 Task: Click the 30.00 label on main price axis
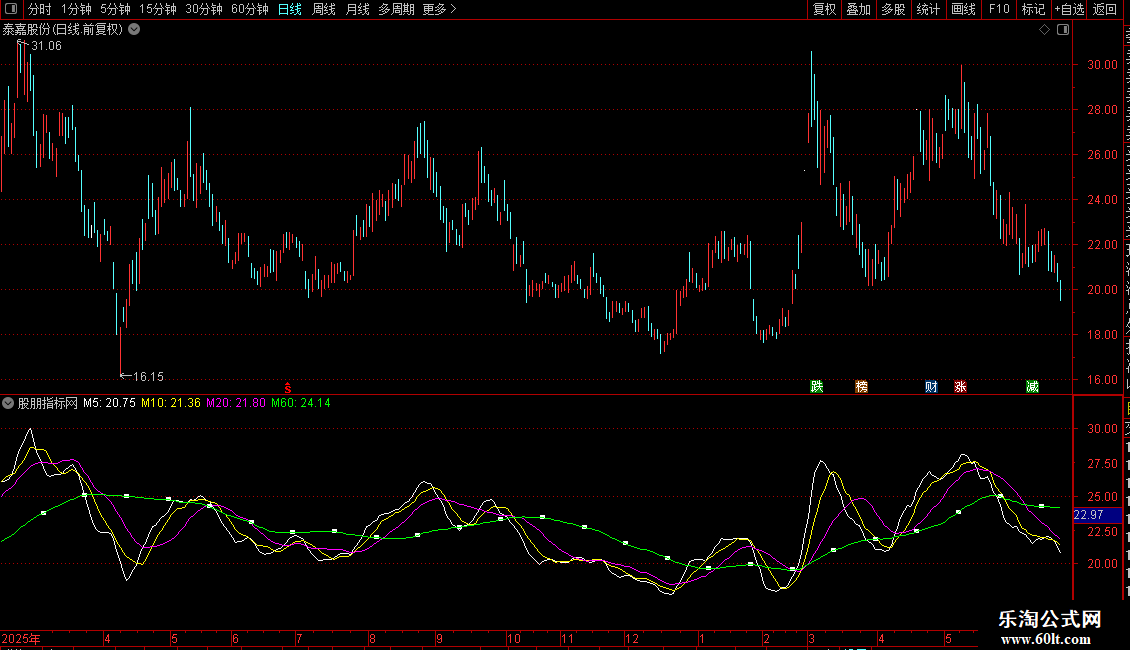pyautogui.click(x=1102, y=64)
